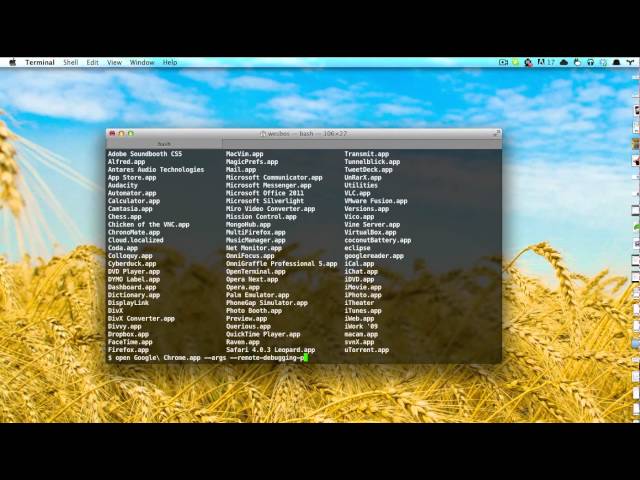640x480 pixels.
Task: Open the Edit menu
Action: pyautogui.click(x=93, y=62)
